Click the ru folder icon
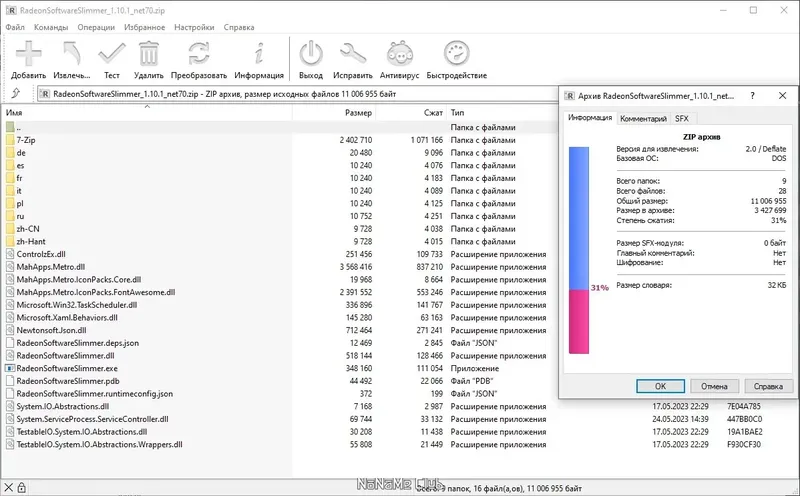800x496 pixels. point(10,216)
